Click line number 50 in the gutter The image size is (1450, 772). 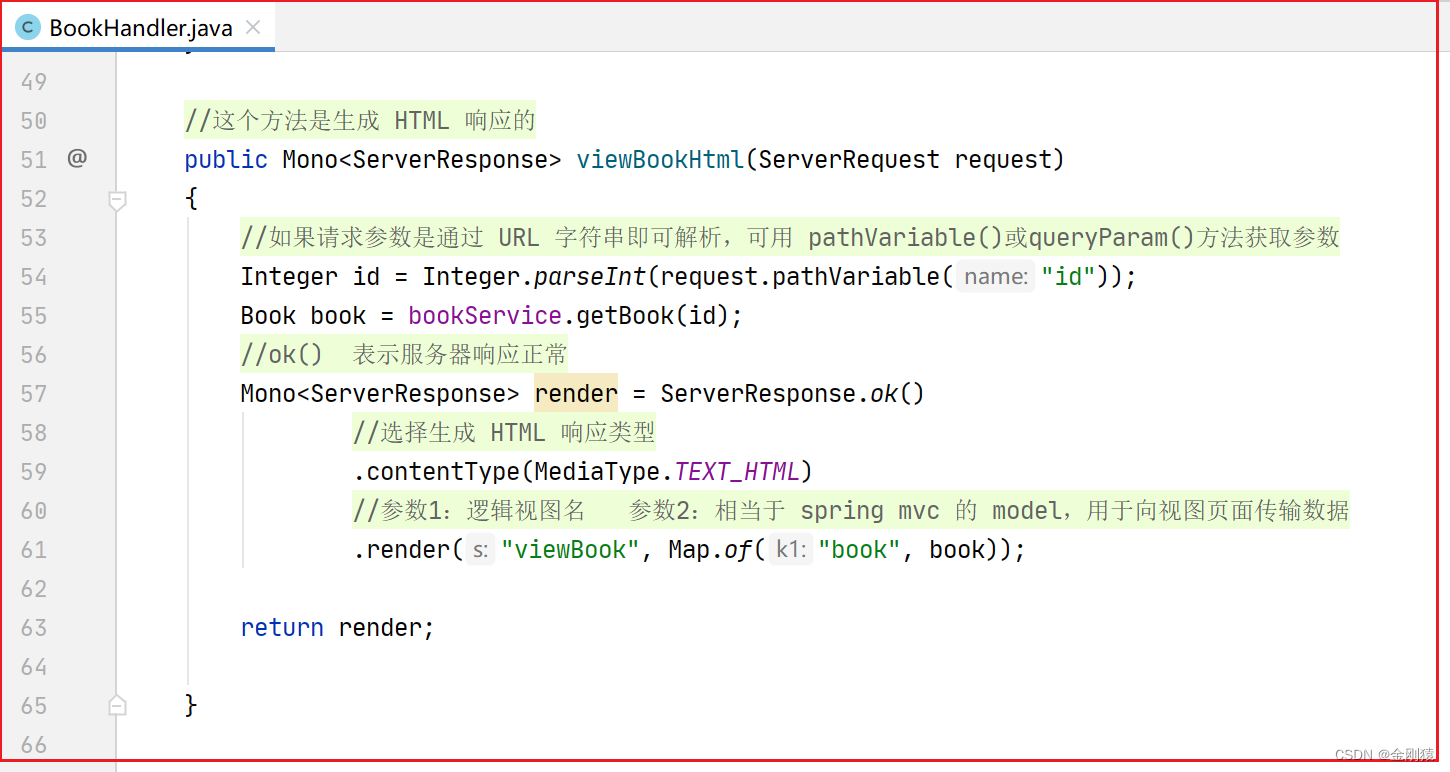coord(34,121)
